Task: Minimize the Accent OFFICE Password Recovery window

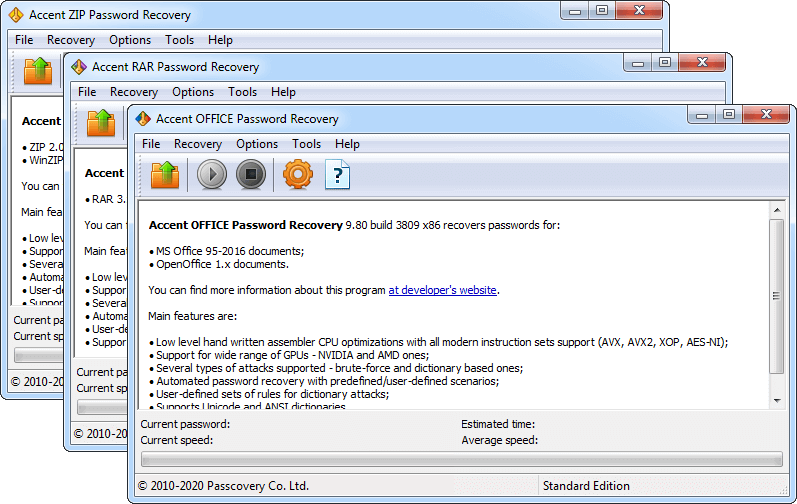Action: point(701,115)
